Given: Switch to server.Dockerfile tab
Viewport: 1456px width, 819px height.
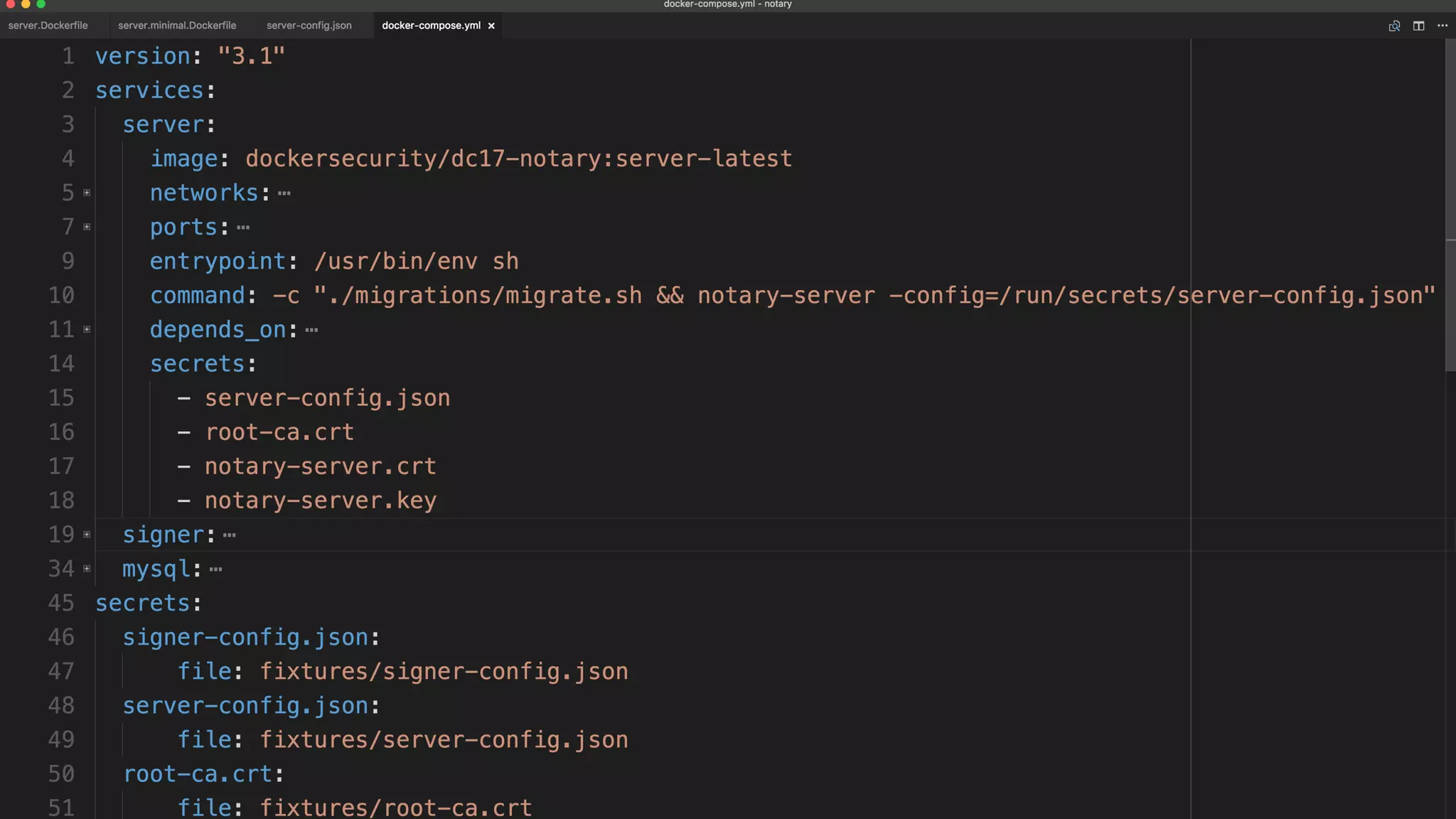Looking at the screenshot, I should pos(48,26).
